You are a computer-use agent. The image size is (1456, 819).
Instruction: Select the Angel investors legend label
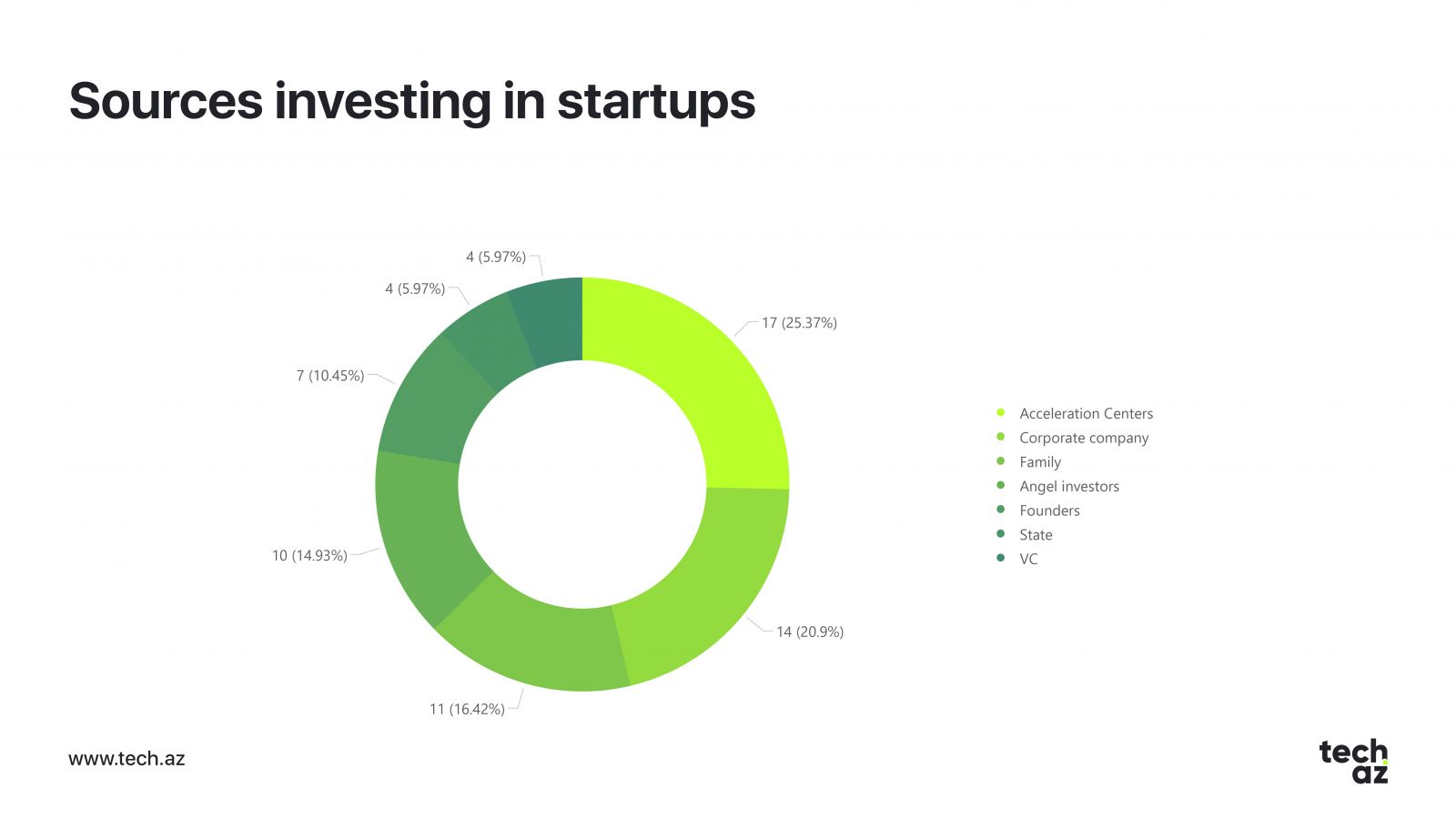tap(1069, 487)
